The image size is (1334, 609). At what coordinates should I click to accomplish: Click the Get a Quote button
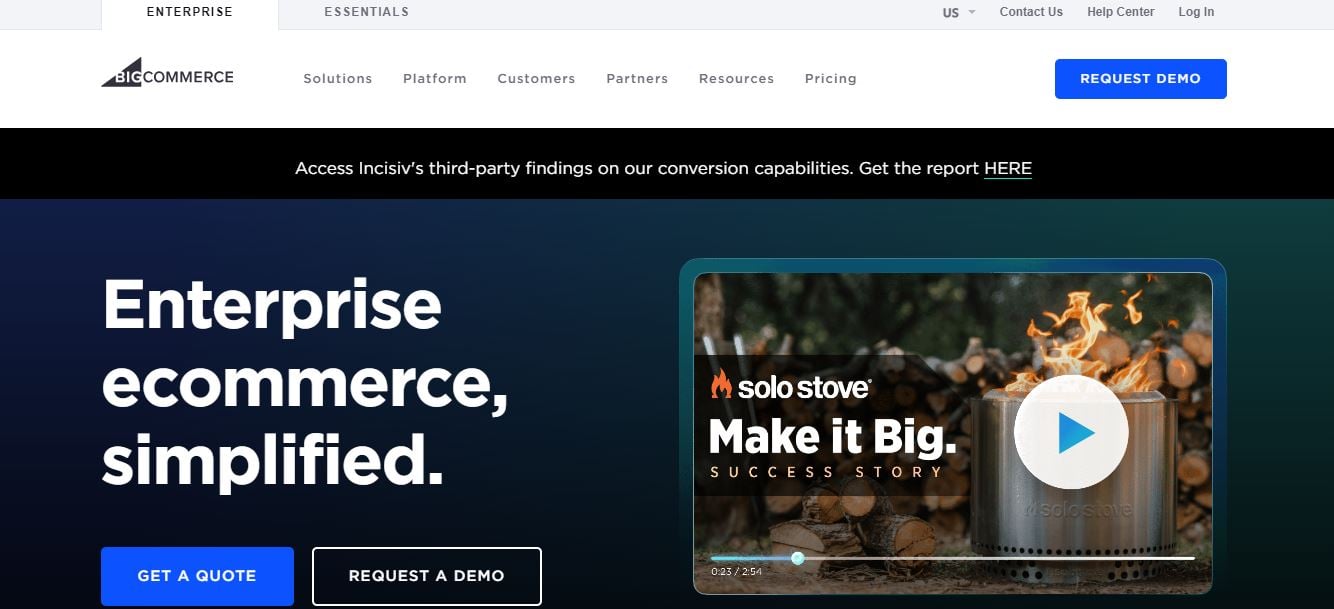point(197,576)
